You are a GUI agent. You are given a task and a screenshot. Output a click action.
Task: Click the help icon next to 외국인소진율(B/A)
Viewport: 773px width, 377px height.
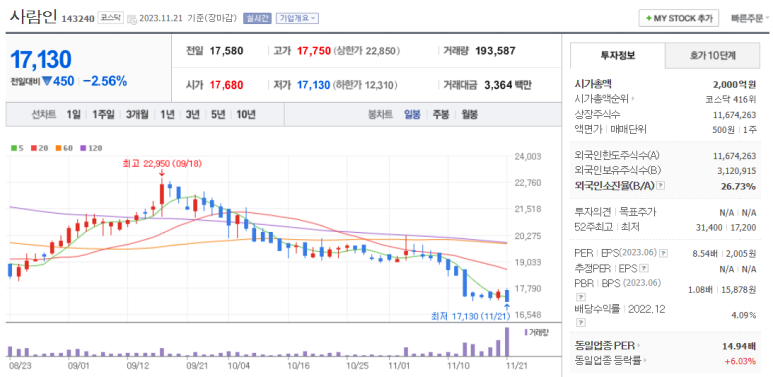coord(661,186)
